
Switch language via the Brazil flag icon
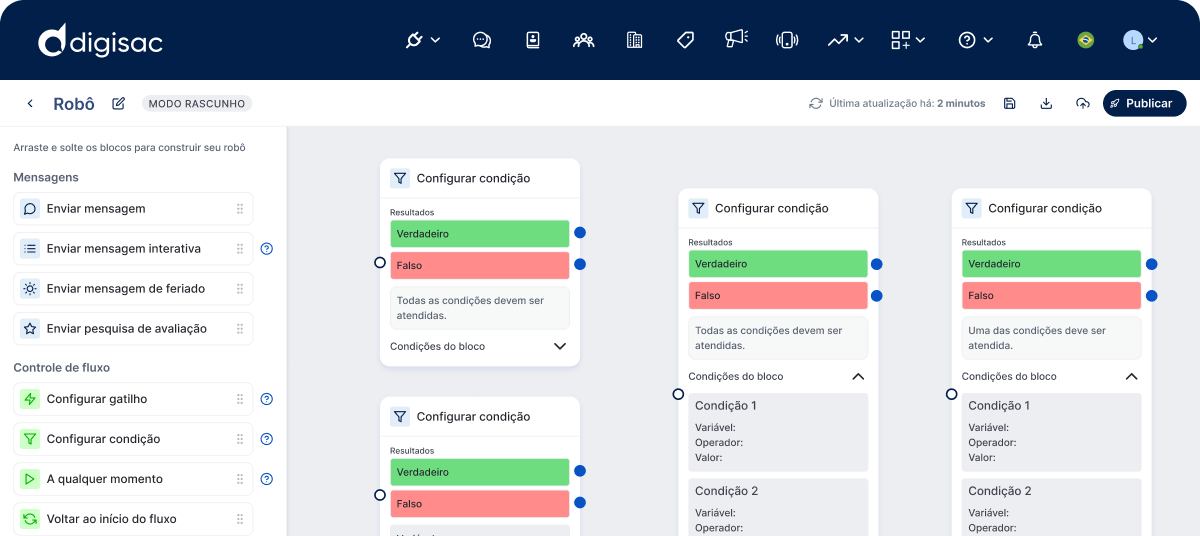(1085, 40)
